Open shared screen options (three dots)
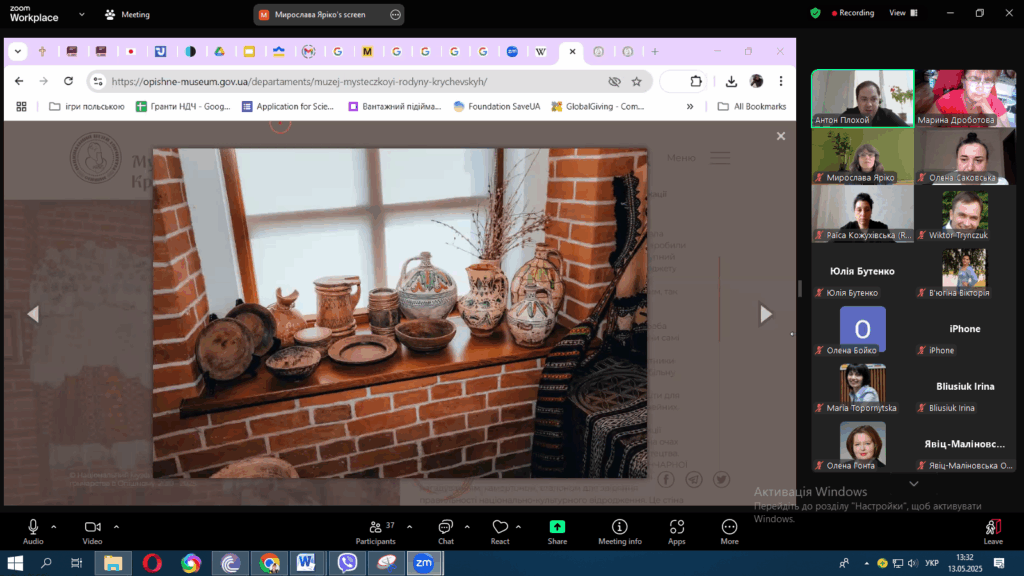The width and height of the screenshot is (1024, 576). pyautogui.click(x=396, y=15)
